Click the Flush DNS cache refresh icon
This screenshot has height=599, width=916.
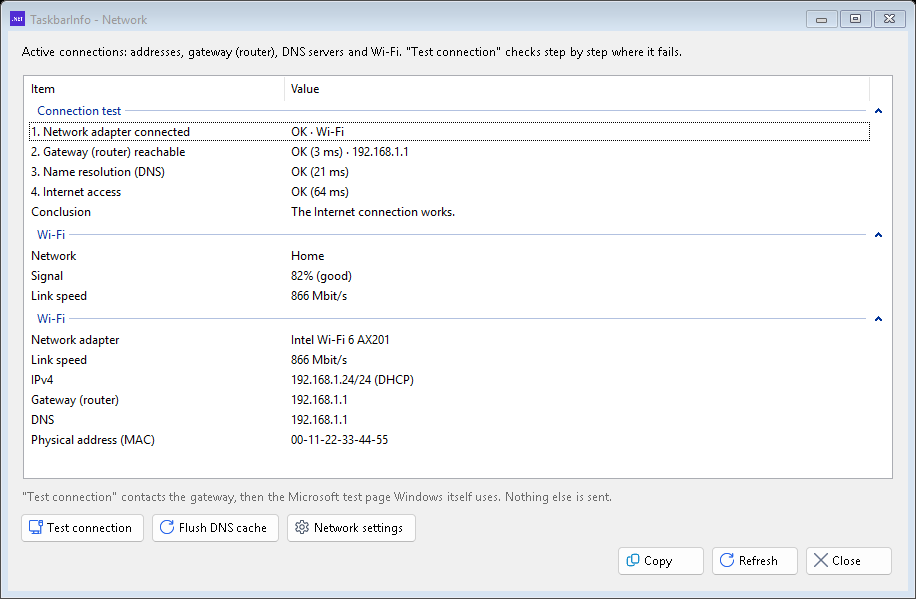[166, 527]
